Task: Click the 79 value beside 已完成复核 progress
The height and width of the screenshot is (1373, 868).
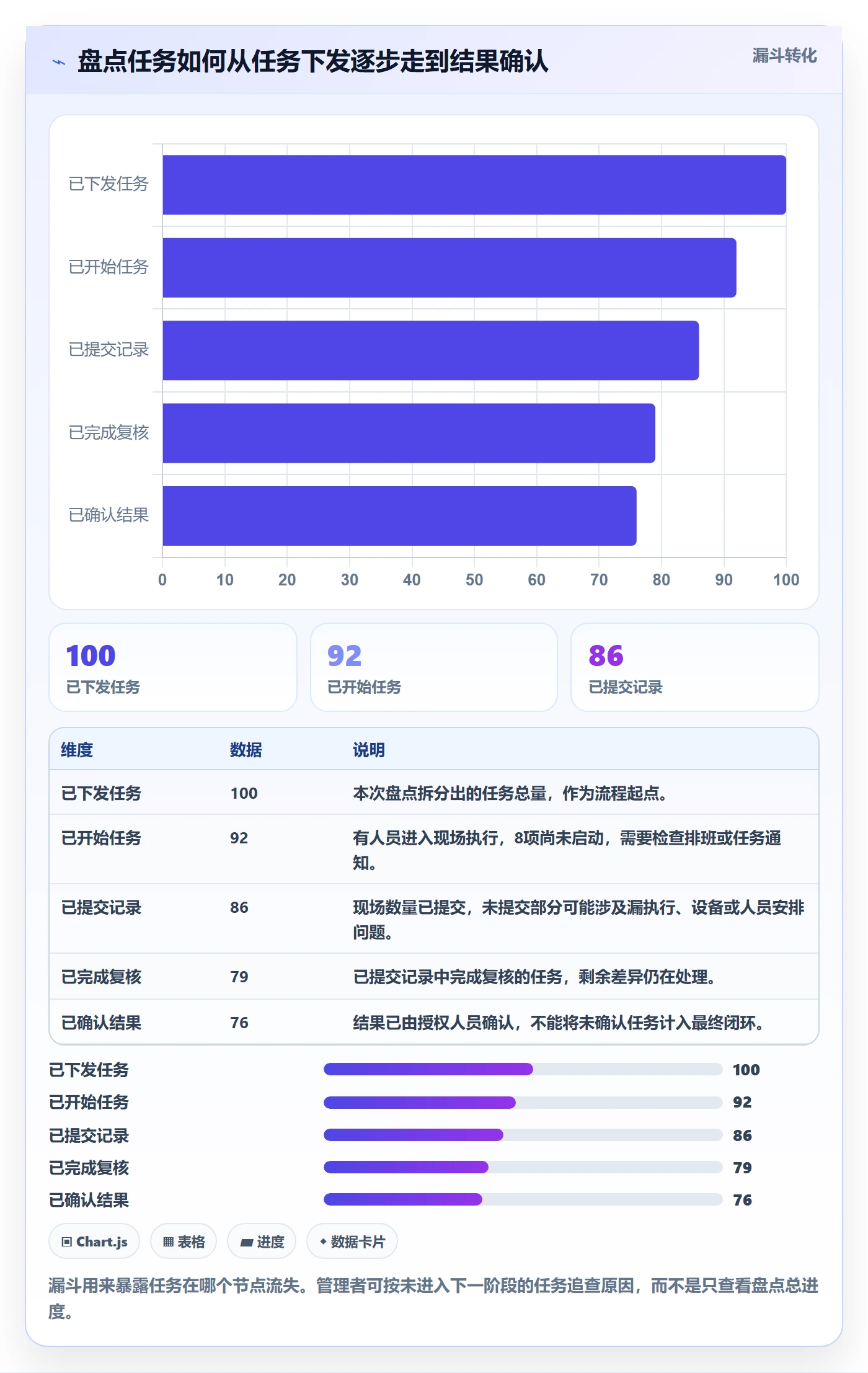Action: 742,1168
